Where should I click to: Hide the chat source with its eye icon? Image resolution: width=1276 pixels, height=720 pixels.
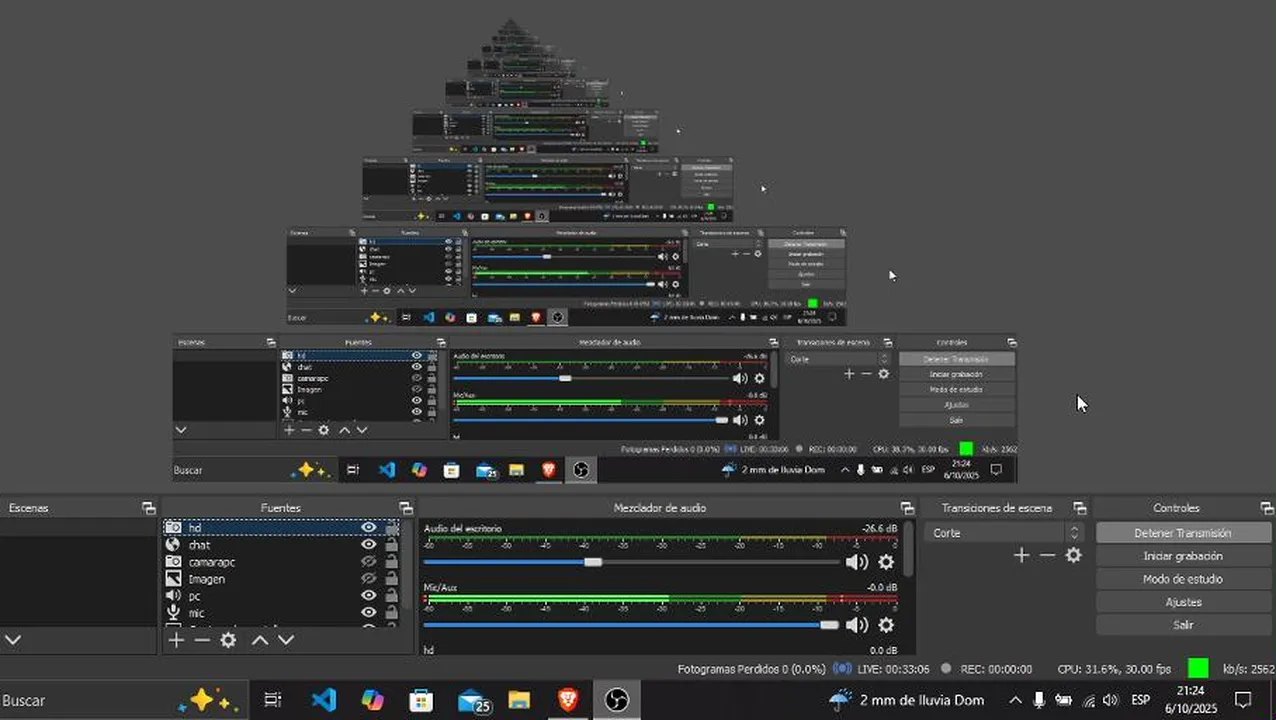[x=369, y=544]
